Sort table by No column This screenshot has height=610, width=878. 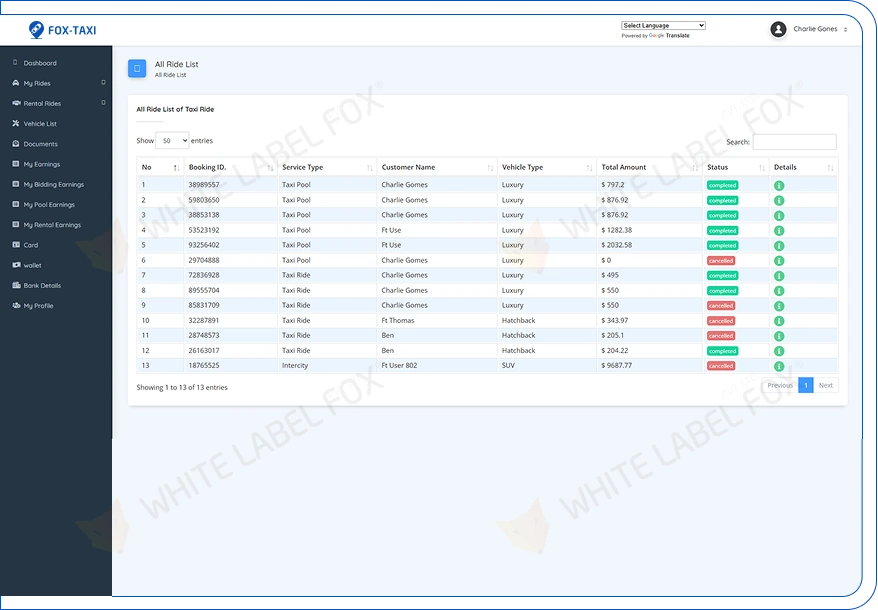point(160,167)
